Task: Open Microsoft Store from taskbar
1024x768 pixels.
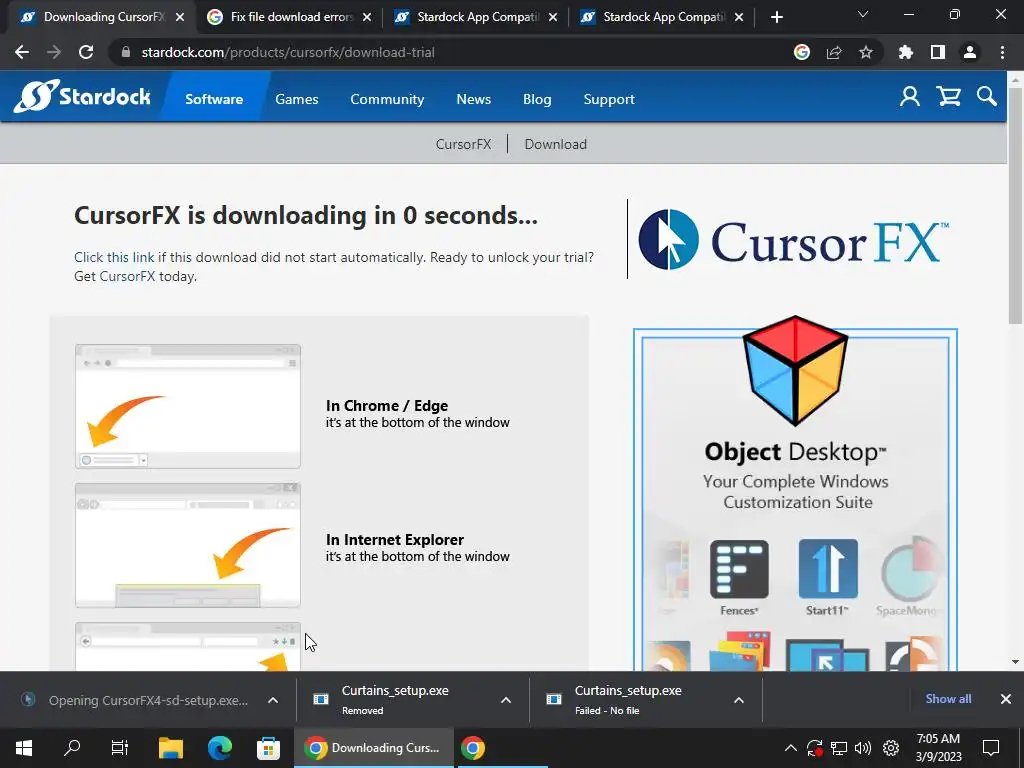Action: [x=268, y=748]
